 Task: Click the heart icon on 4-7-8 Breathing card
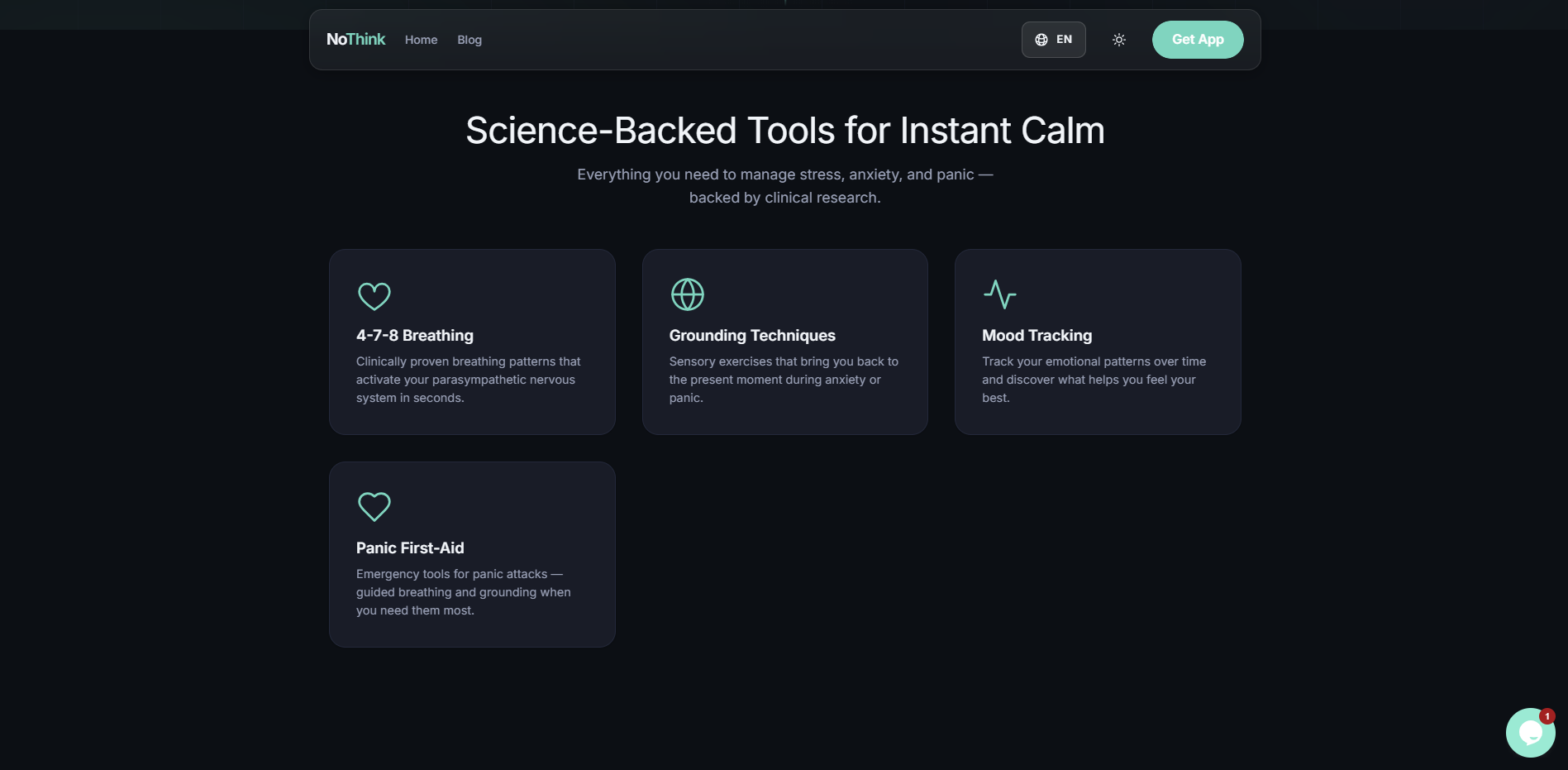click(x=374, y=296)
